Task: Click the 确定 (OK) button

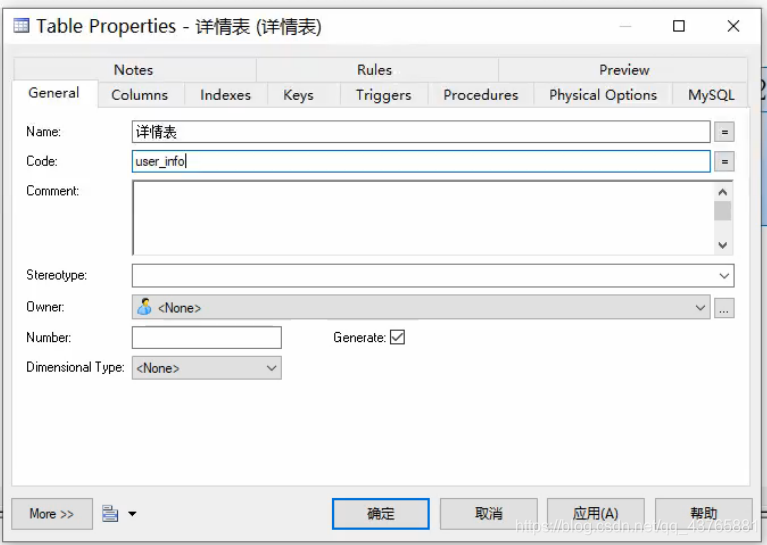Action: 381,514
